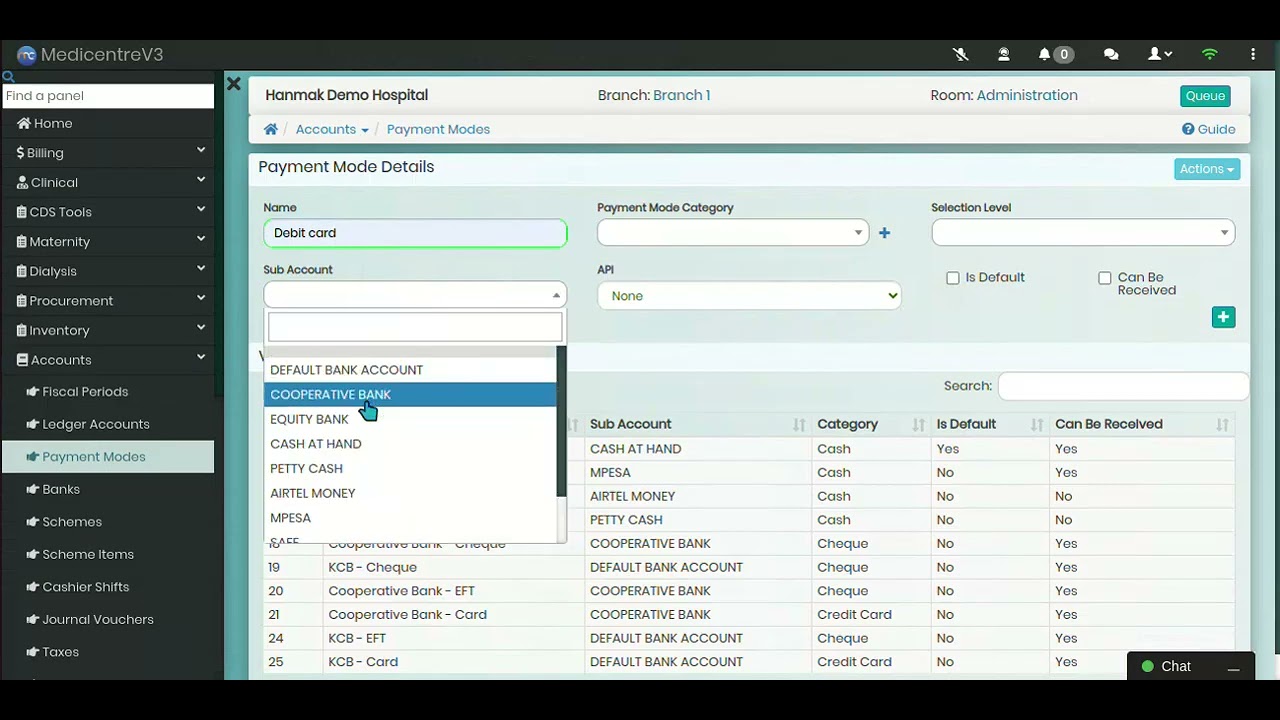This screenshot has width=1280, height=720.
Task: Select DEFAULT BANK ACCOUNT option
Action: [410, 370]
